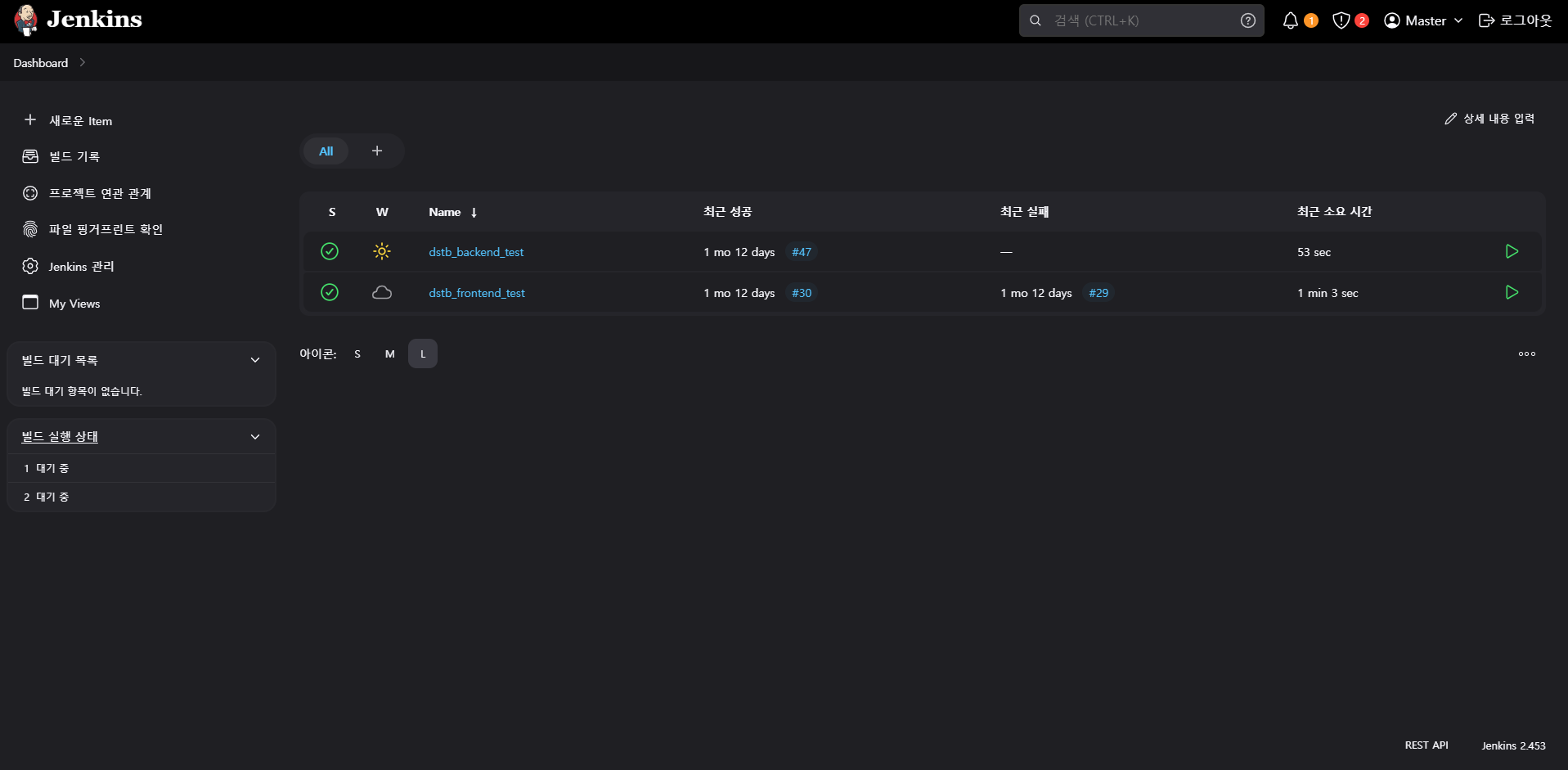Open Jenkins 관리 from sidebar

click(81, 267)
